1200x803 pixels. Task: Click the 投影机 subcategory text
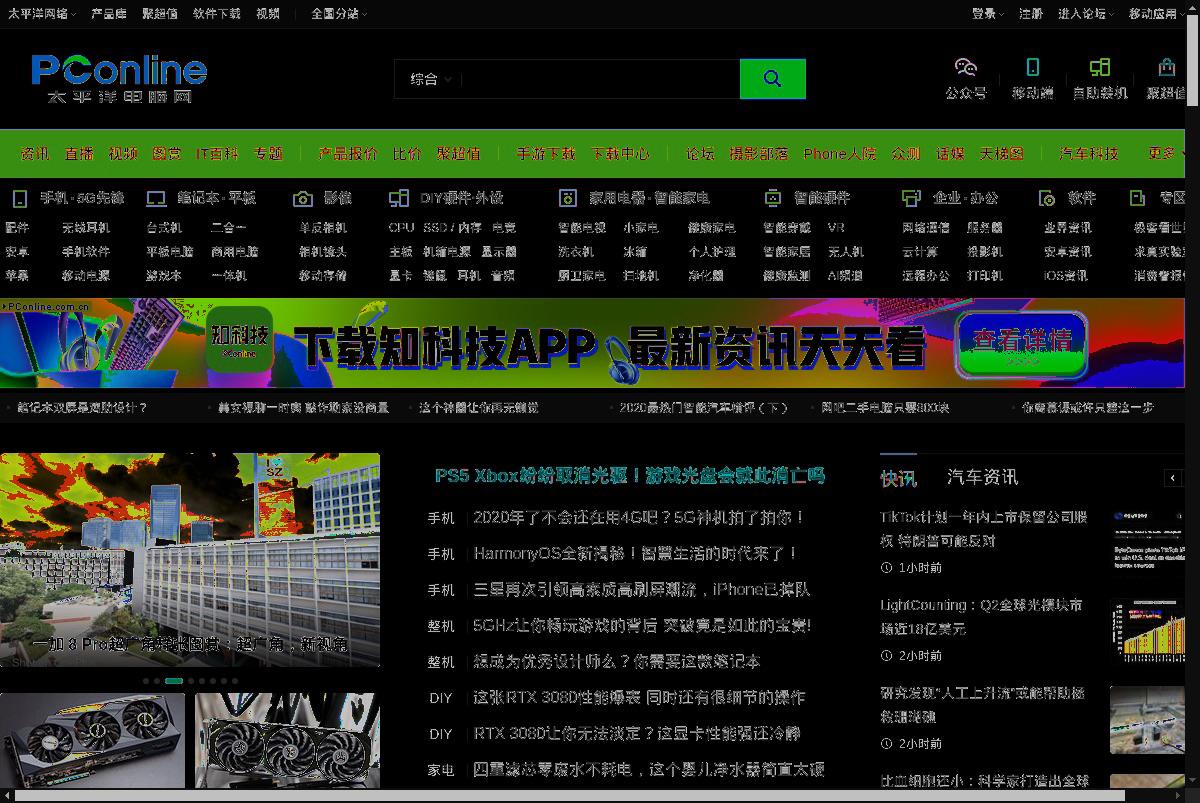coord(985,252)
